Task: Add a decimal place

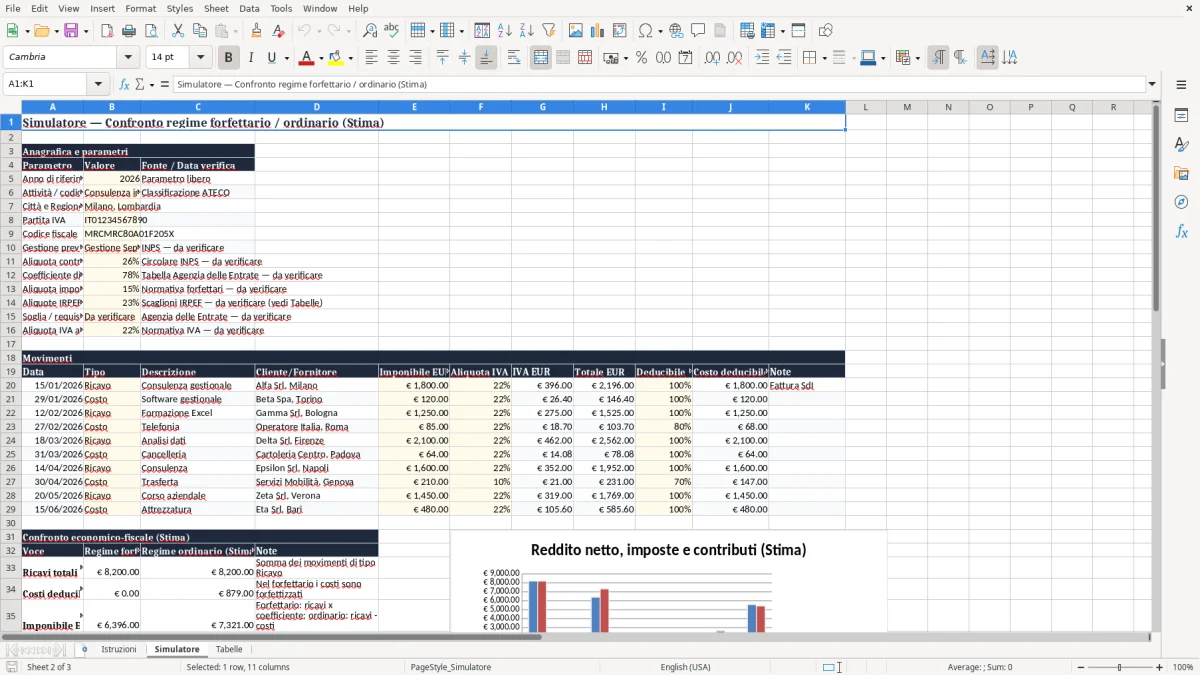Action: pyautogui.click(x=712, y=58)
